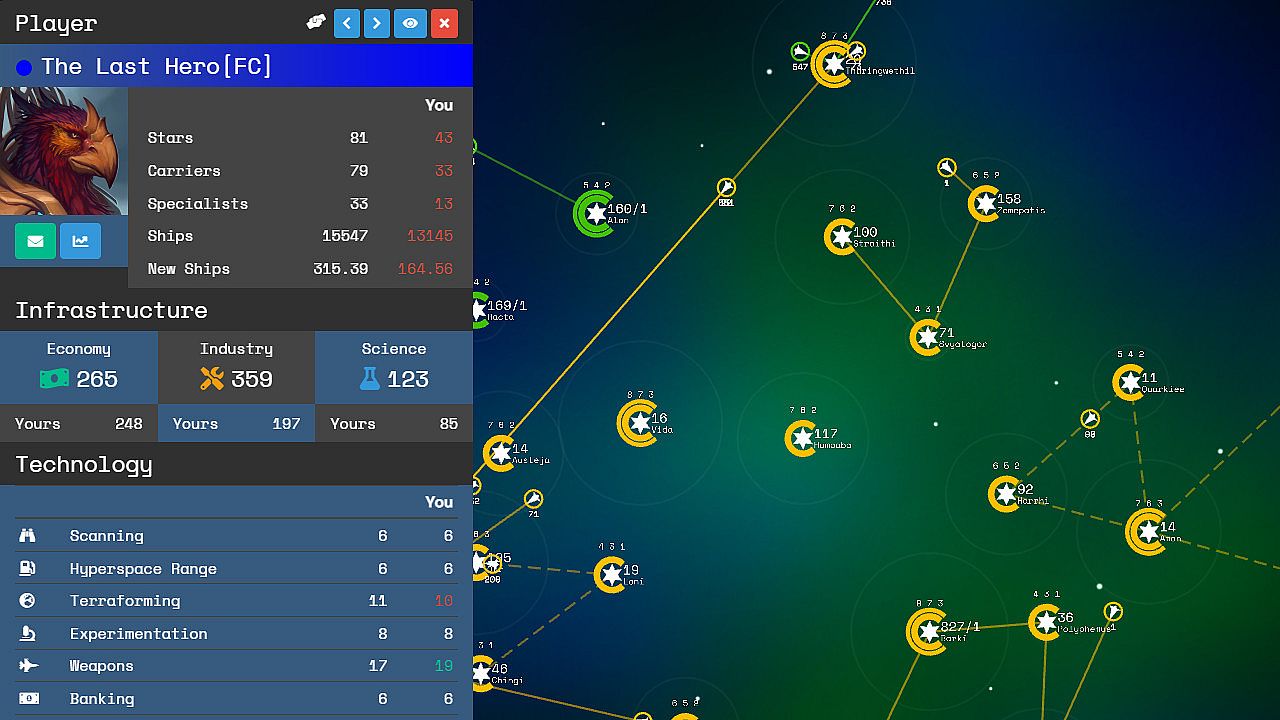
Task: Click the player name 'The Last Hero[FC]'
Action: (x=157, y=67)
